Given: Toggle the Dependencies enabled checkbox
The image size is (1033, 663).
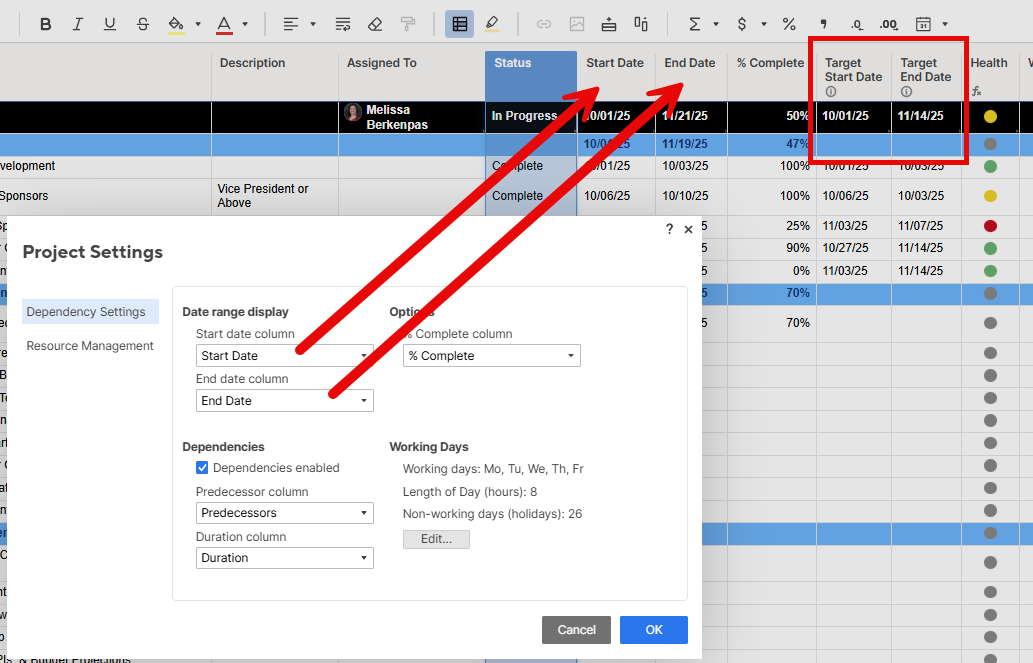Looking at the screenshot, I should click(202, 468).
